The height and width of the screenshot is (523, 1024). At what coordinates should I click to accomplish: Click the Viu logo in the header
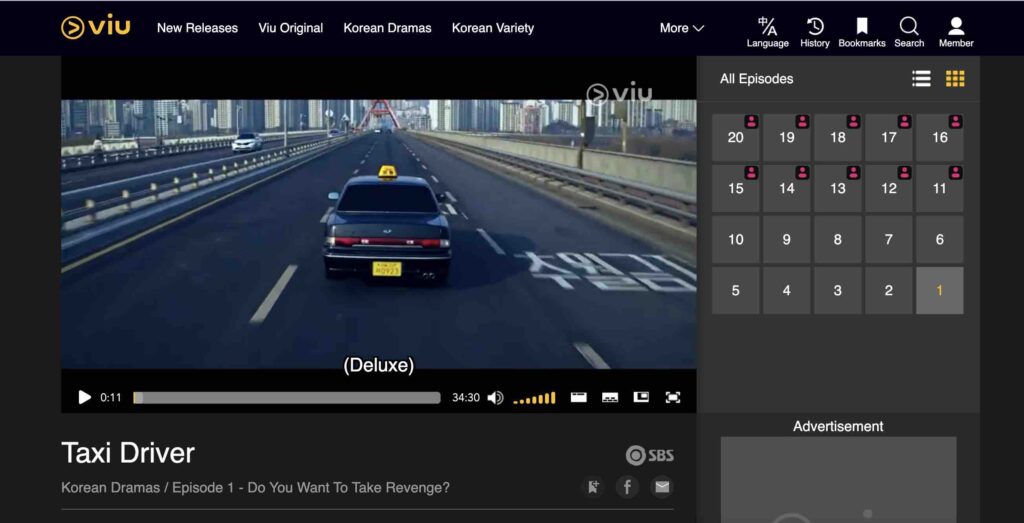tap(95, 27)
